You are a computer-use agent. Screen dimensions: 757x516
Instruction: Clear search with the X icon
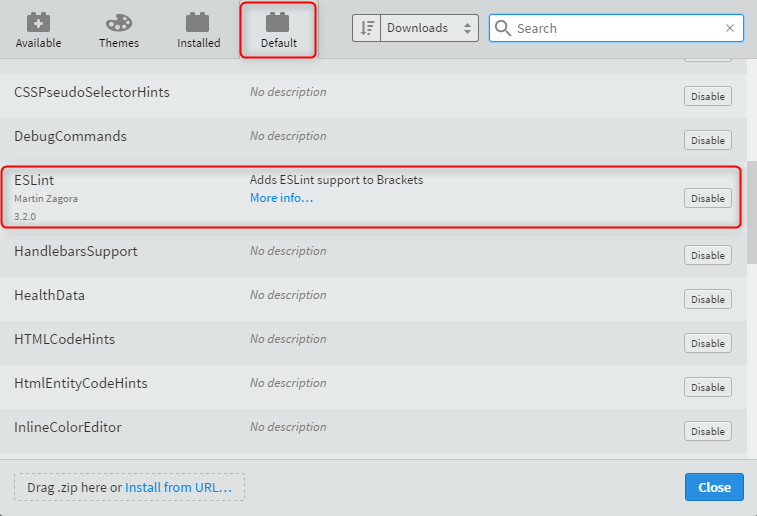click(729, 28)
